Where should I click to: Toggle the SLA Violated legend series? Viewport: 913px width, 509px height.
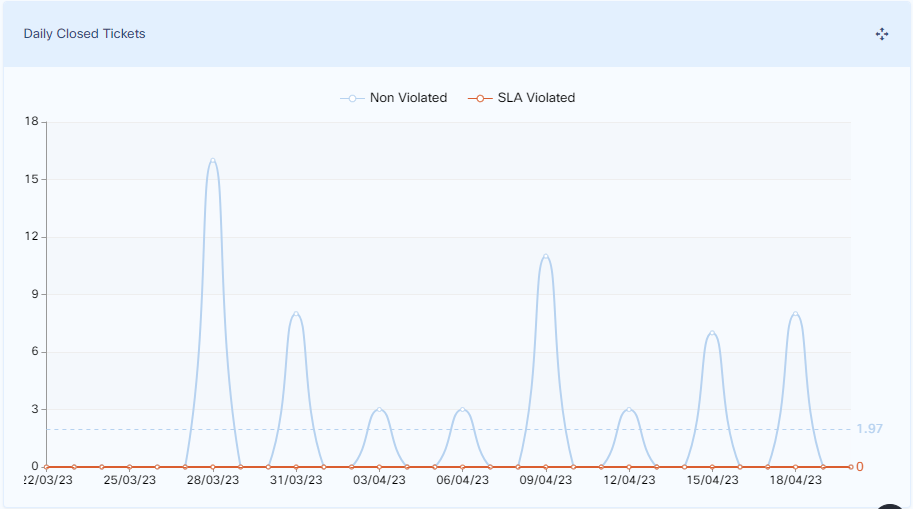click(536, 98)
